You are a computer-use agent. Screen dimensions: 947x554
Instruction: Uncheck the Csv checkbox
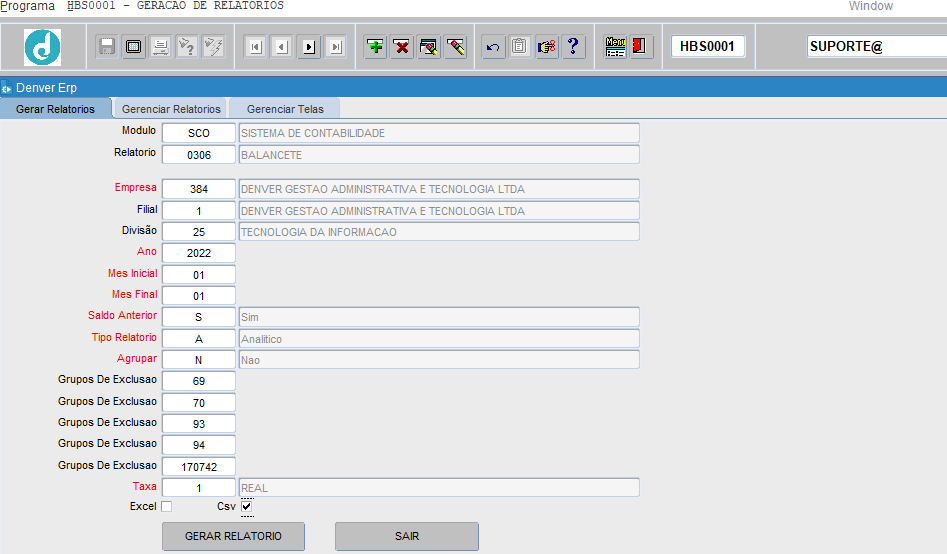[x=246, y=506]
